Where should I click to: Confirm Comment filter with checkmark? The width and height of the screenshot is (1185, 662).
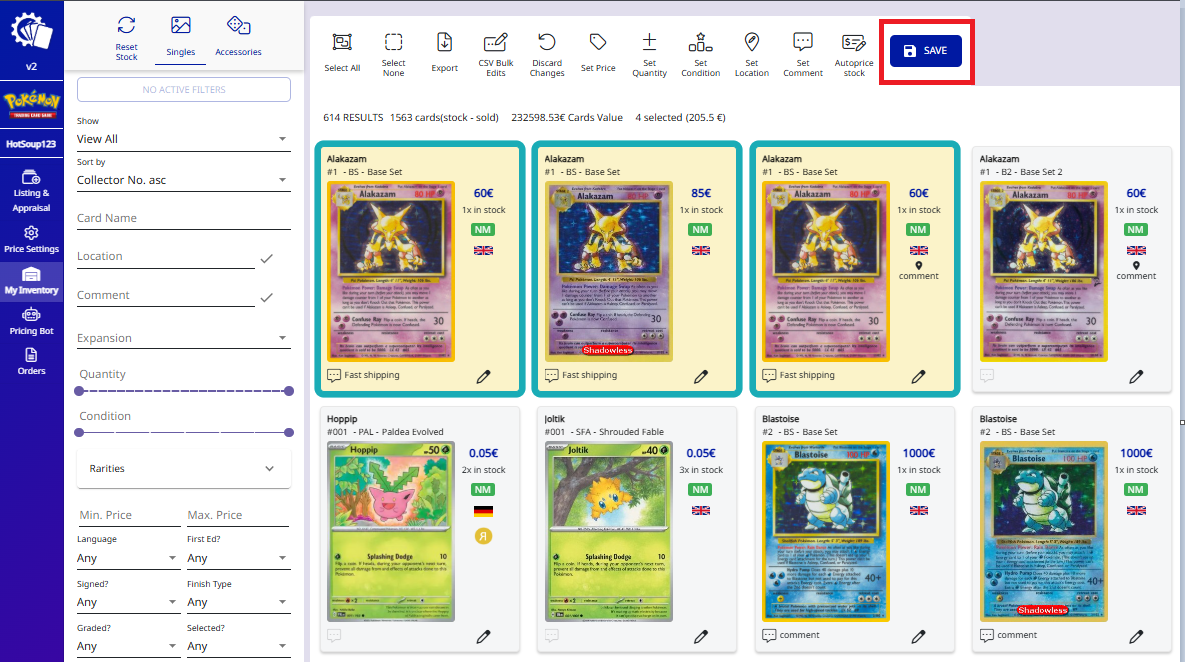[x=267, y=298]
